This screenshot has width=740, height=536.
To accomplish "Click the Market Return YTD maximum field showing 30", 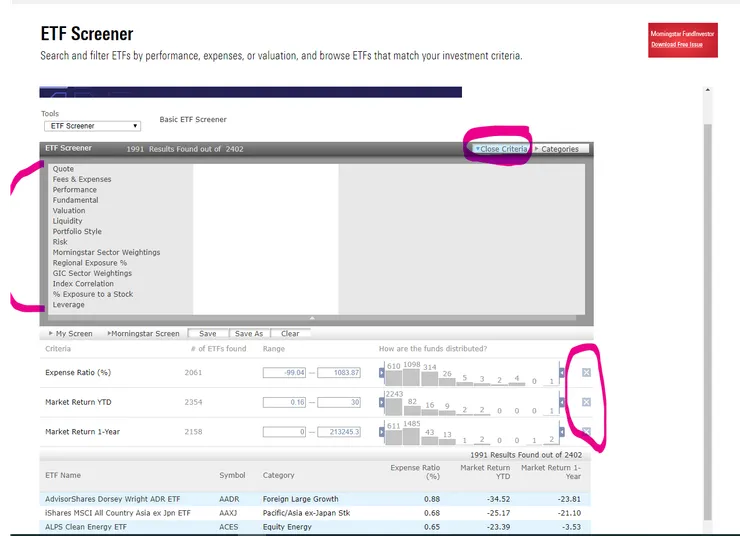I will [x=339, y=402].
